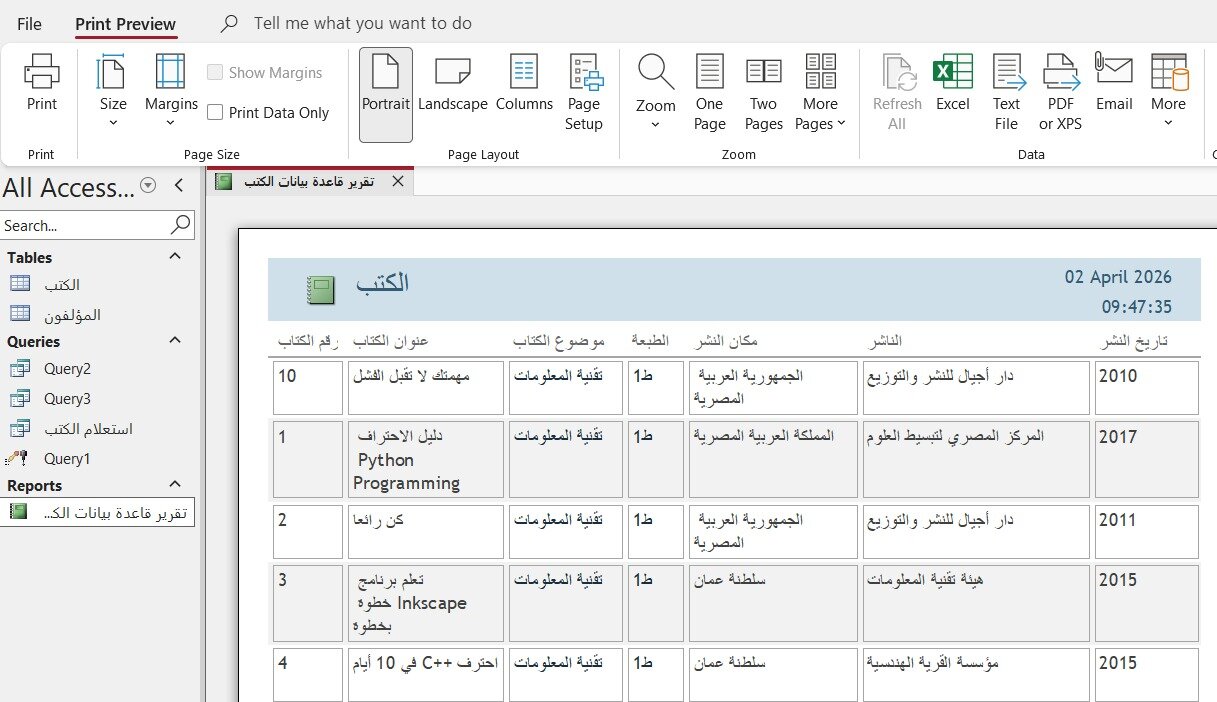
Task: Enable the Print Data Only checkbox
Action: [x=215, y=113]
